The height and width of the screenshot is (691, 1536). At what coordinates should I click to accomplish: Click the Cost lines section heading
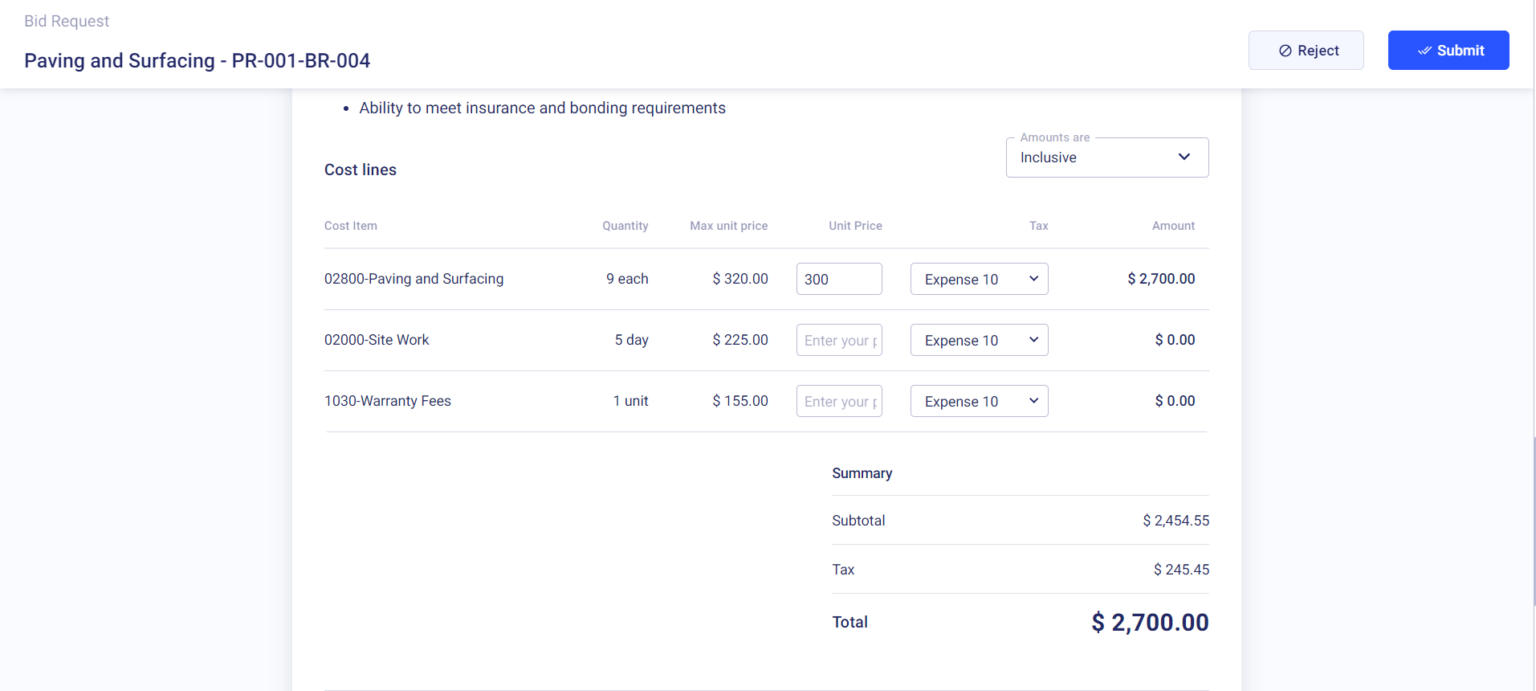pos(360,169)
